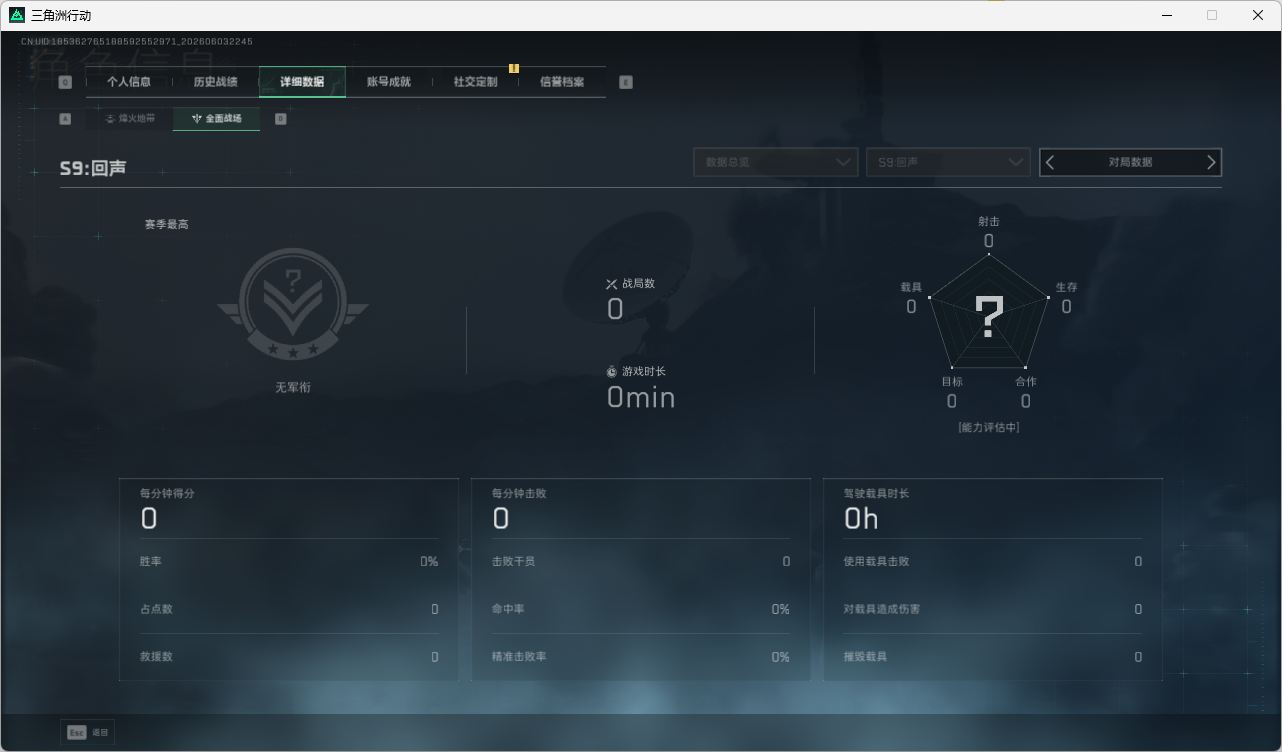This screenshot has width=1282, height=752.
Task: Switch to the 社交定制 tab
Action: [475, 82]
